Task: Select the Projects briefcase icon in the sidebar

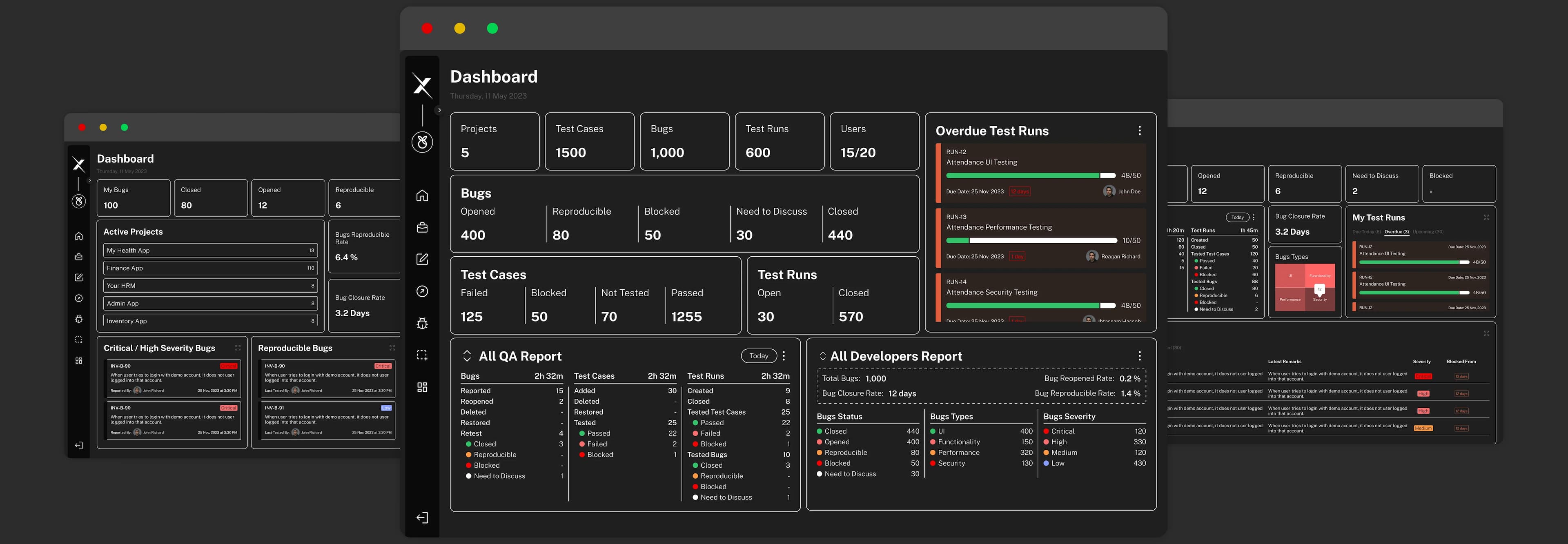Action: pos(423,228)
